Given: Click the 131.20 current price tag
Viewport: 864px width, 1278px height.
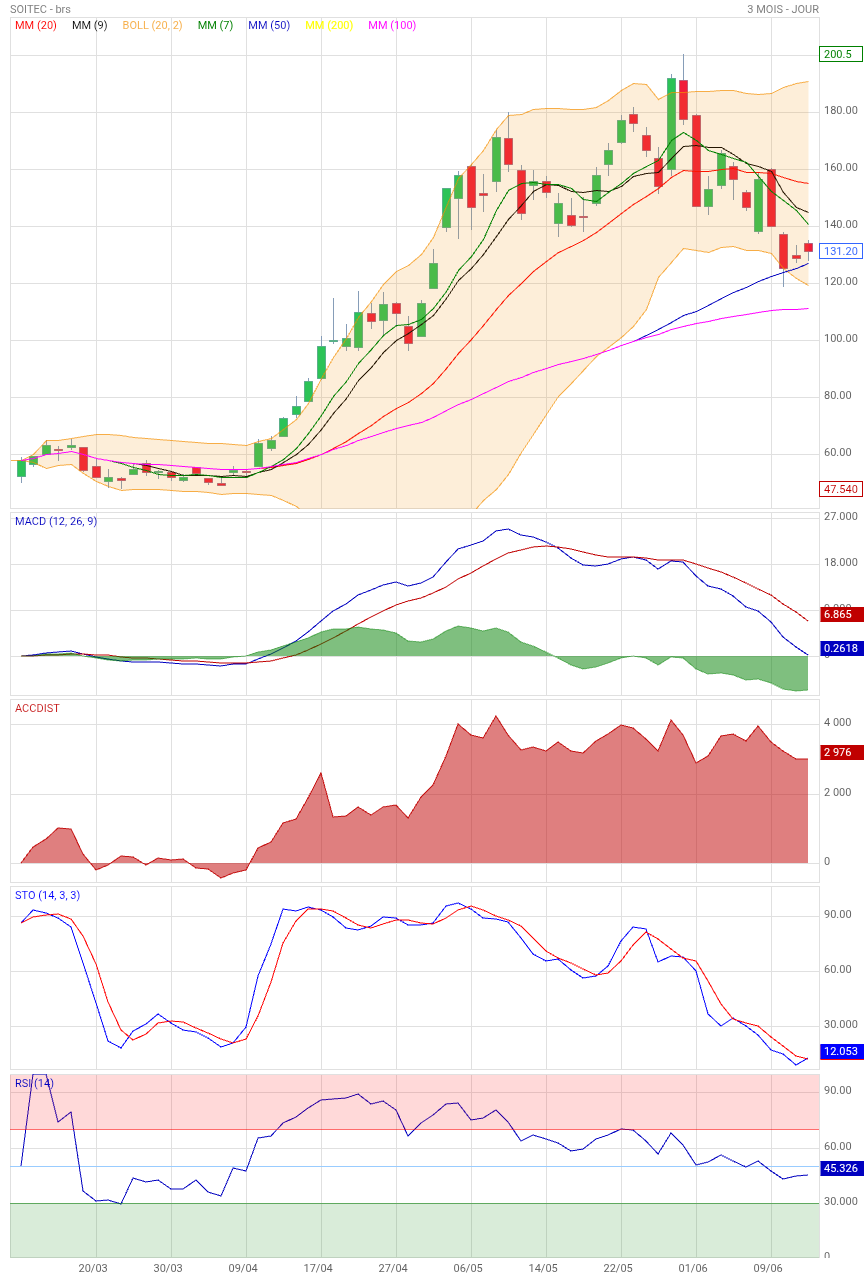Looking at the screenshot, I should (840, 251).
